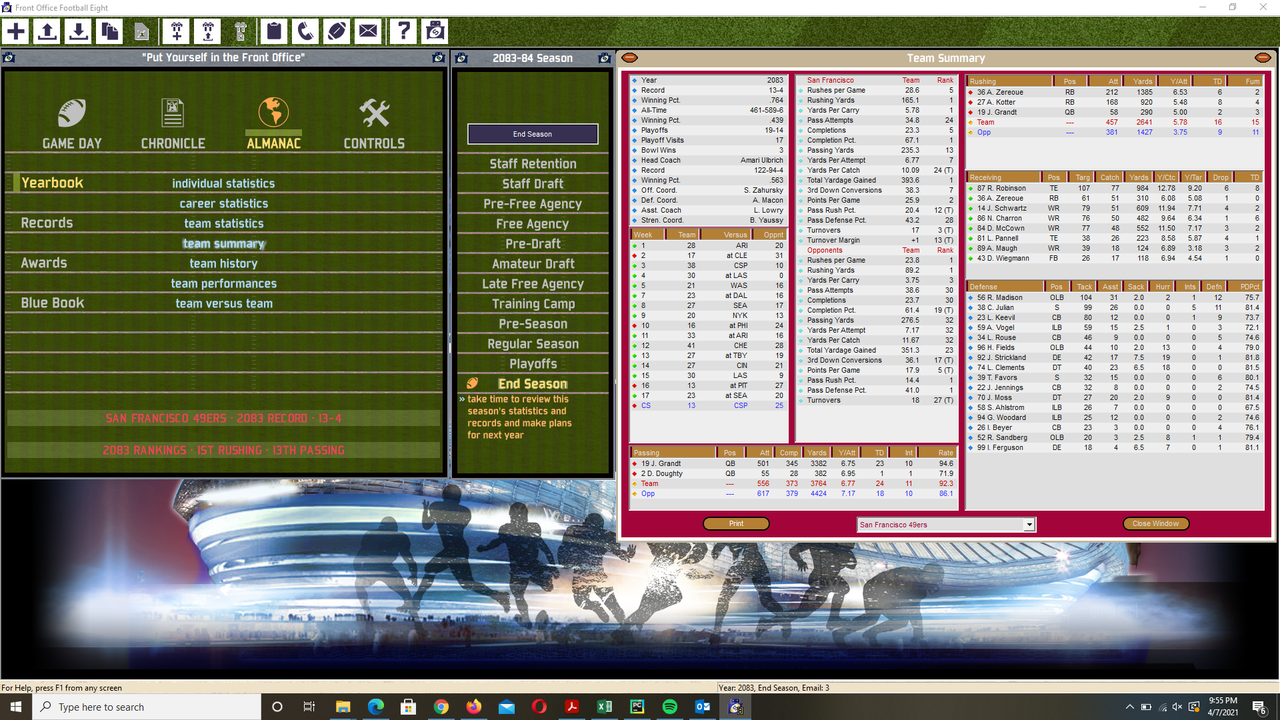Open File Explorer from taskbar

click(343, 706)
